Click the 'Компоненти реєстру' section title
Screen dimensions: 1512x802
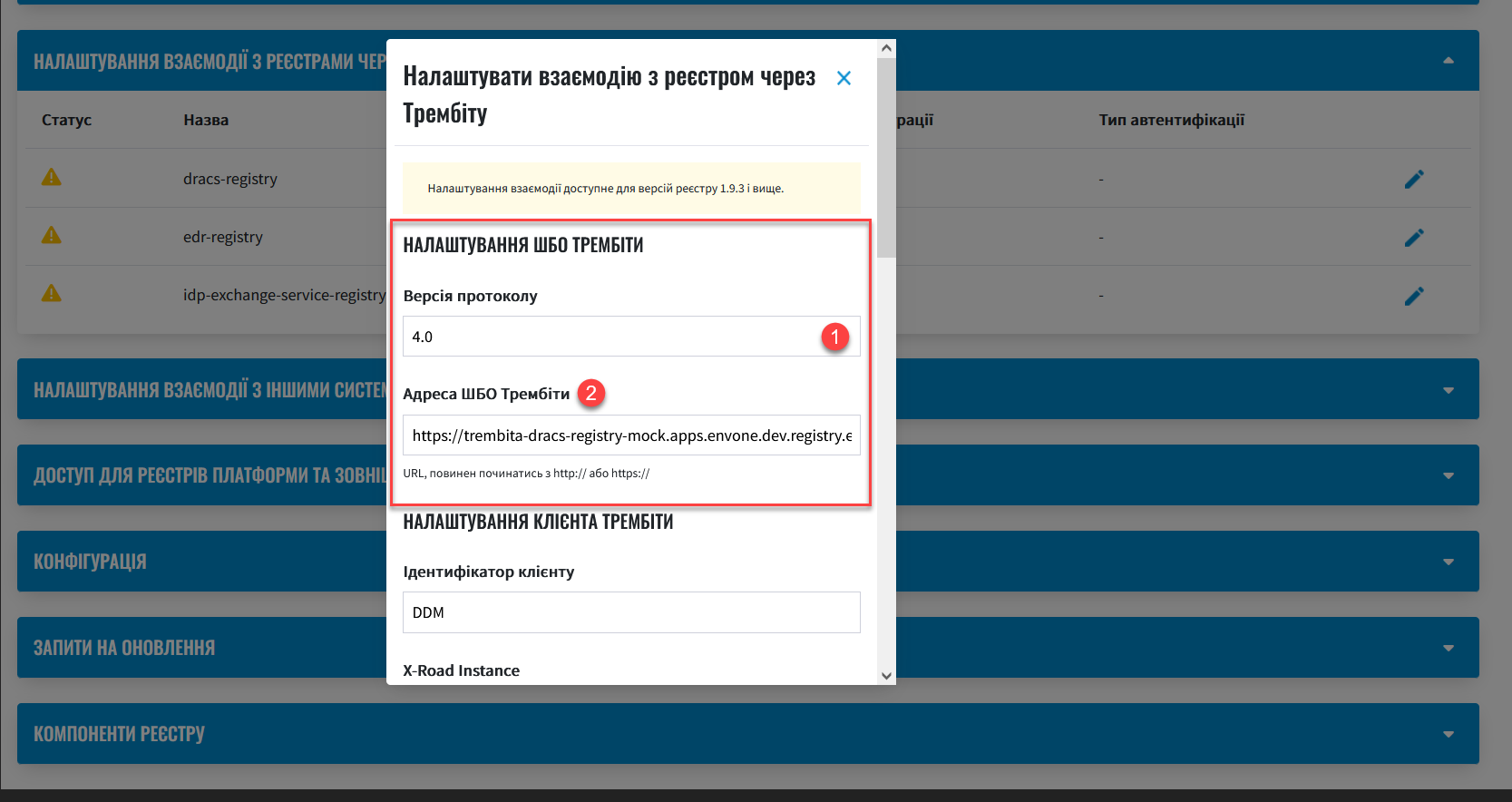(x=119, y=734)
